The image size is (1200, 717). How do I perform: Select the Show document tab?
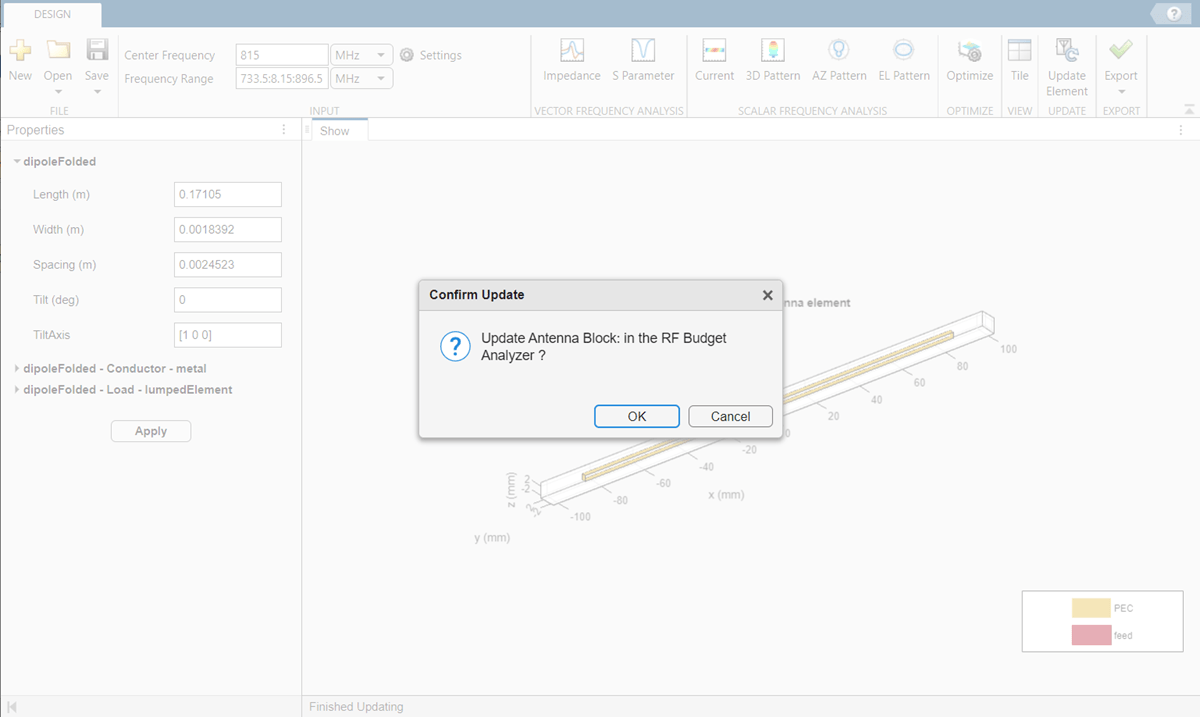point(335,131)
